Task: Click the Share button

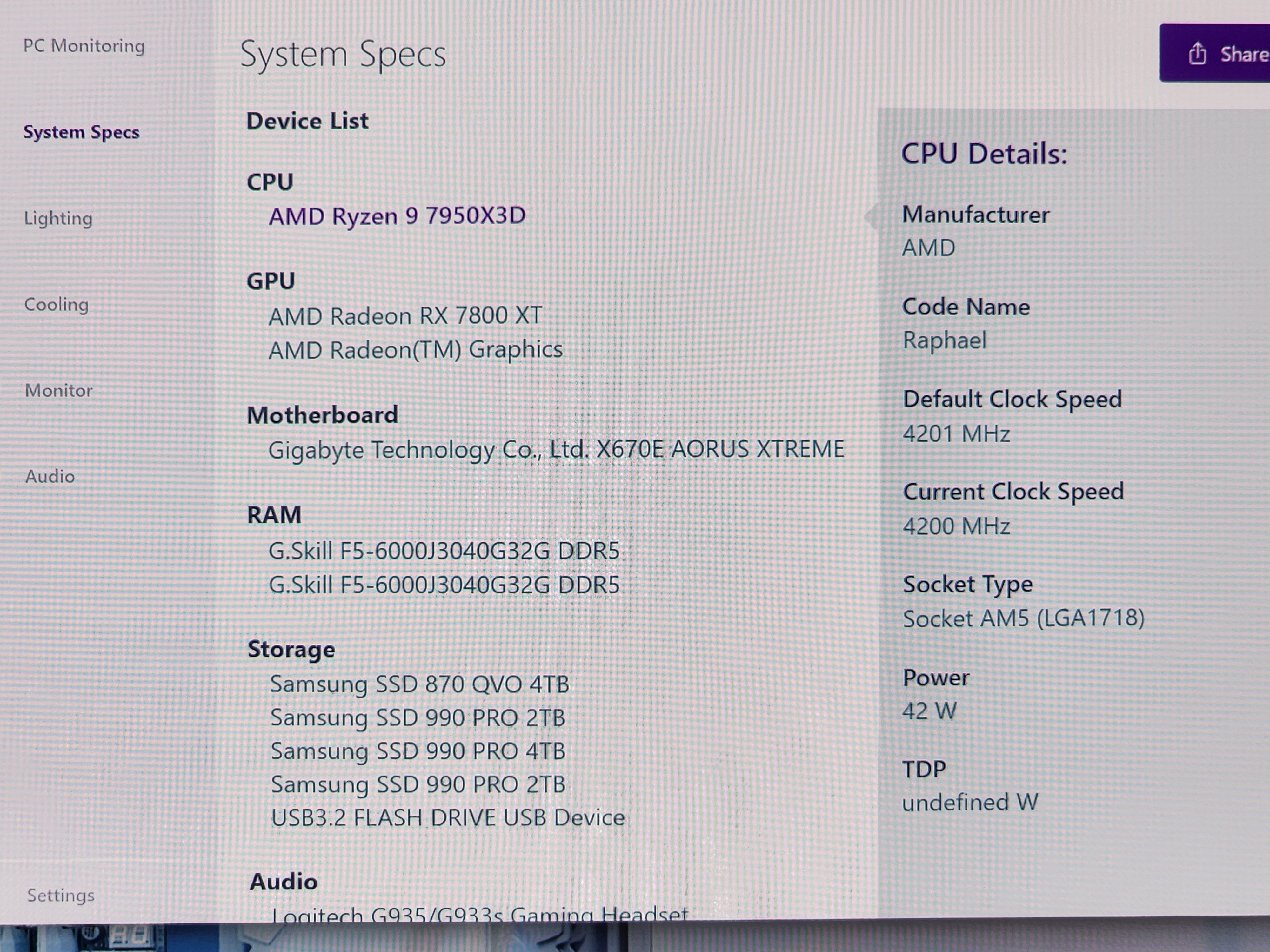Action: tap(1215, 53)
